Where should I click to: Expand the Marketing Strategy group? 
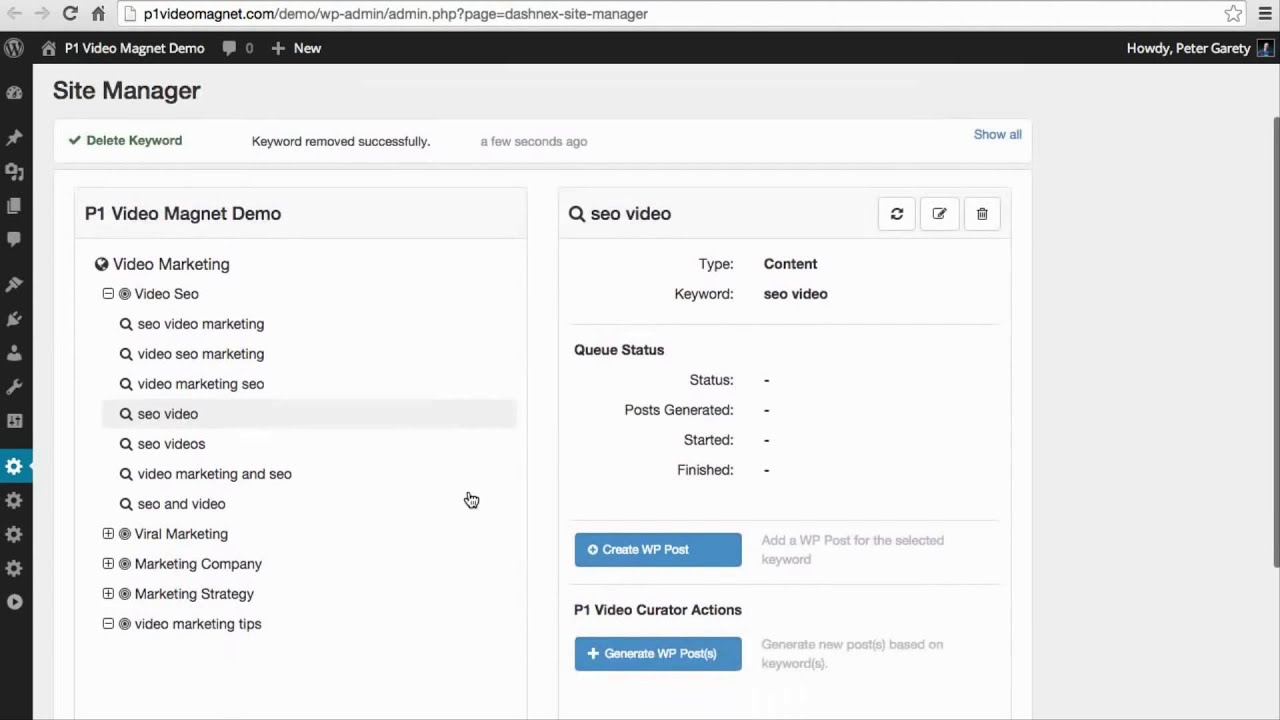point(108,594)
